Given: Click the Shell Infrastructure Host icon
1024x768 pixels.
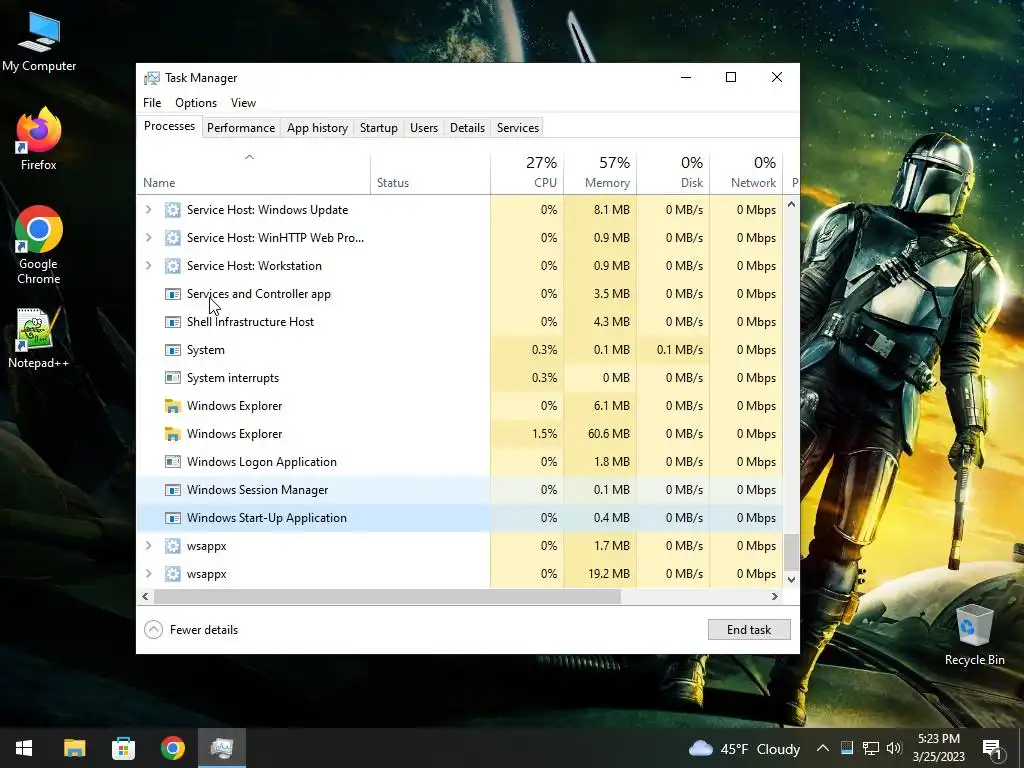Looking at the screenshot, I should point(172,322).
